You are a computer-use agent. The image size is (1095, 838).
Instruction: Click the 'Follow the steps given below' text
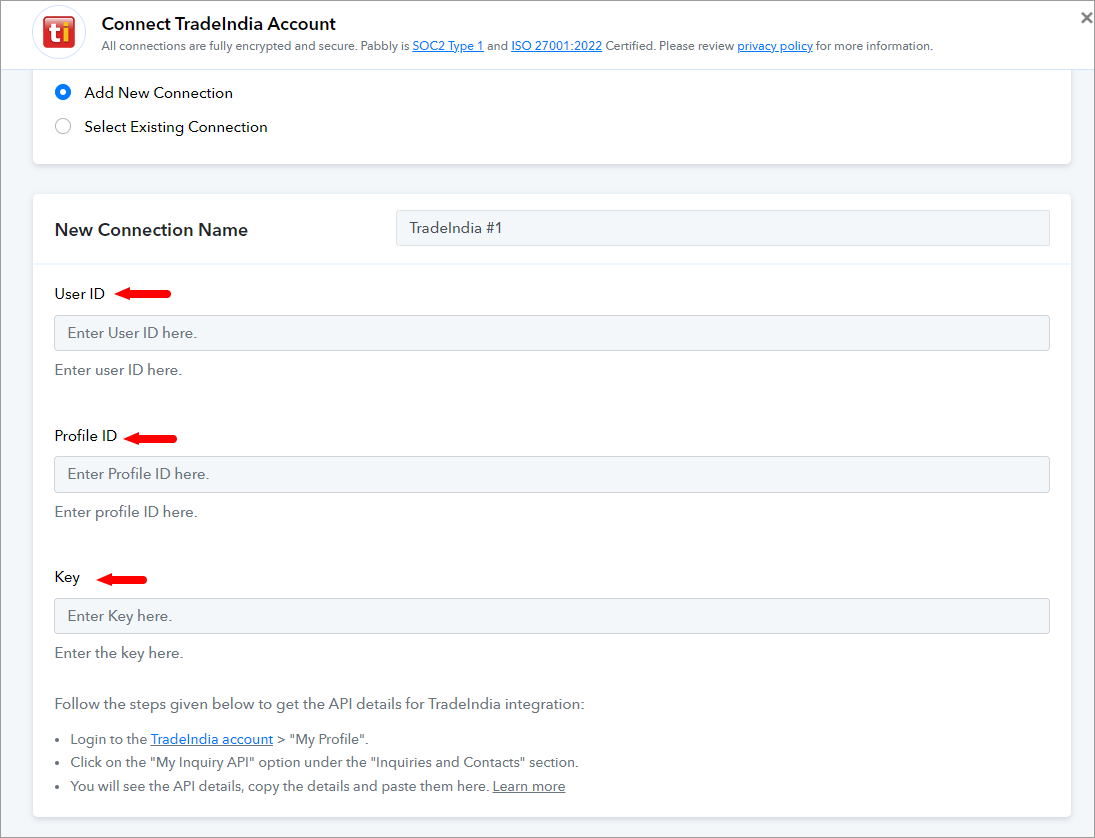[x=319, y=704]
